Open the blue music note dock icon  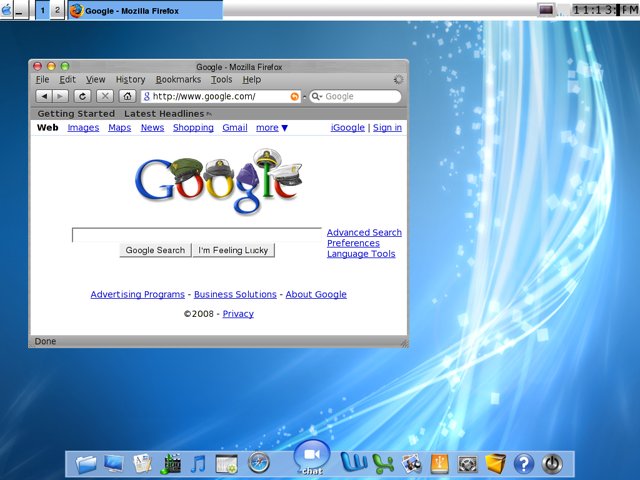[198, 464]
